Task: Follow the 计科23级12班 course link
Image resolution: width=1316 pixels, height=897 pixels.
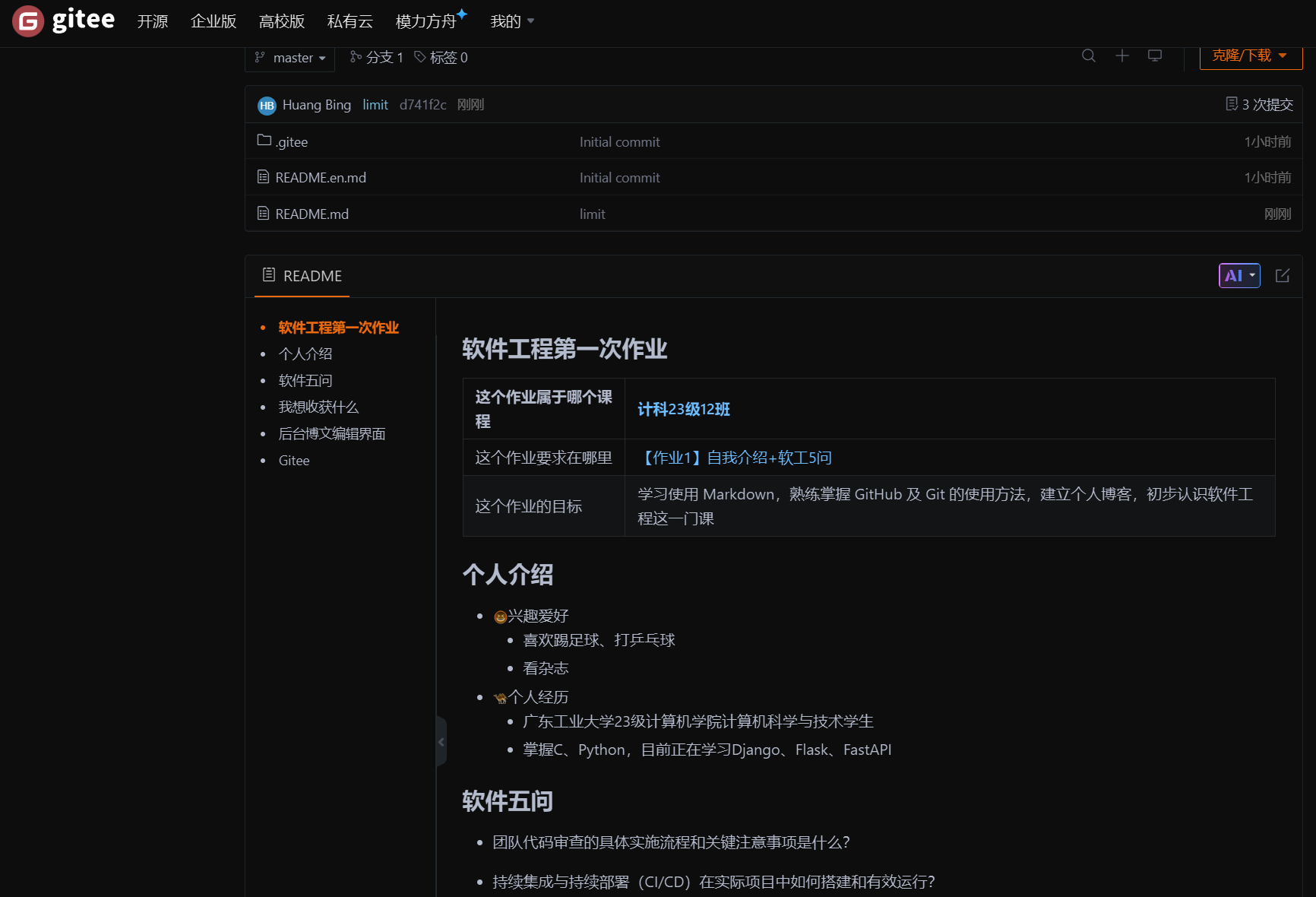Action: (x=683, y=409)
